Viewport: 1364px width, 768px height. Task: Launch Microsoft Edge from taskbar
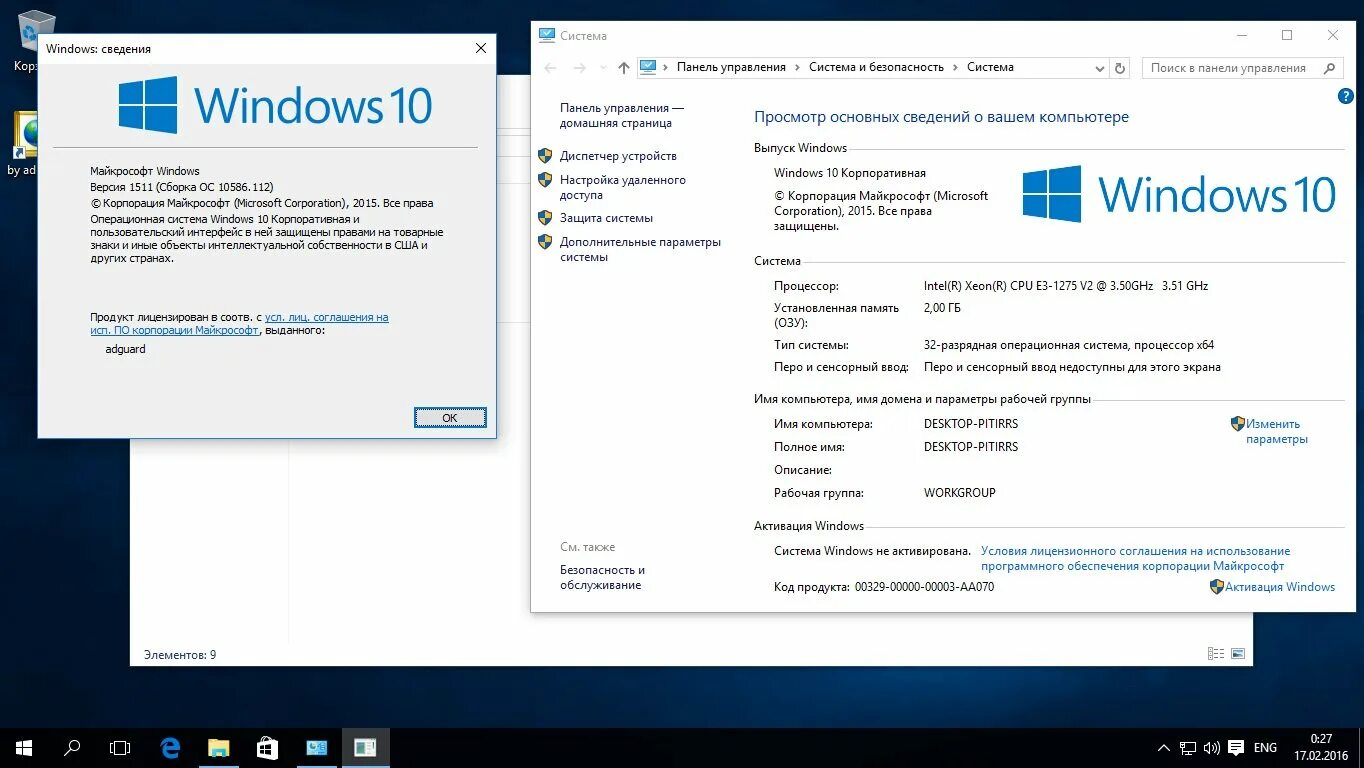[x=170, y=747]
